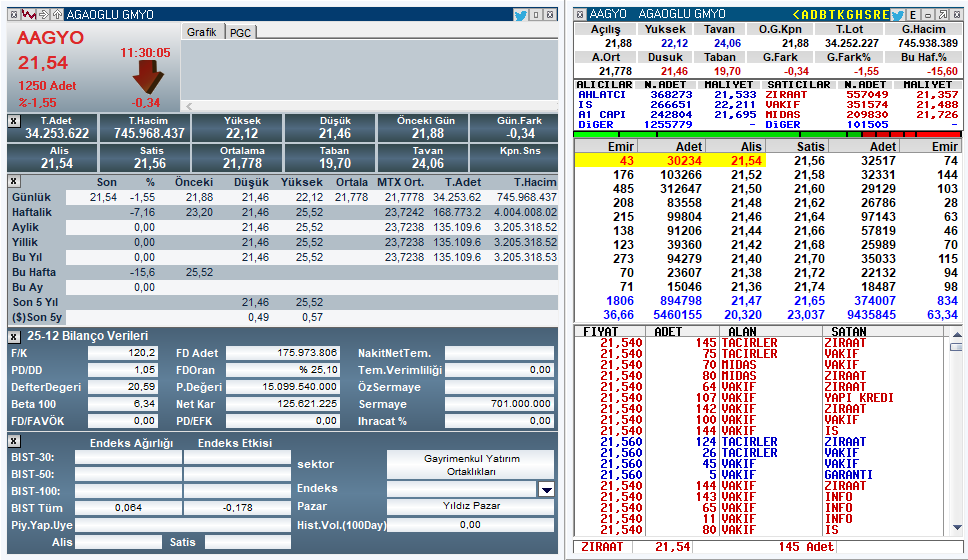Click the GARANTI seller in trades list
Viewport: 968px width, 560px height.
[848, 475]
